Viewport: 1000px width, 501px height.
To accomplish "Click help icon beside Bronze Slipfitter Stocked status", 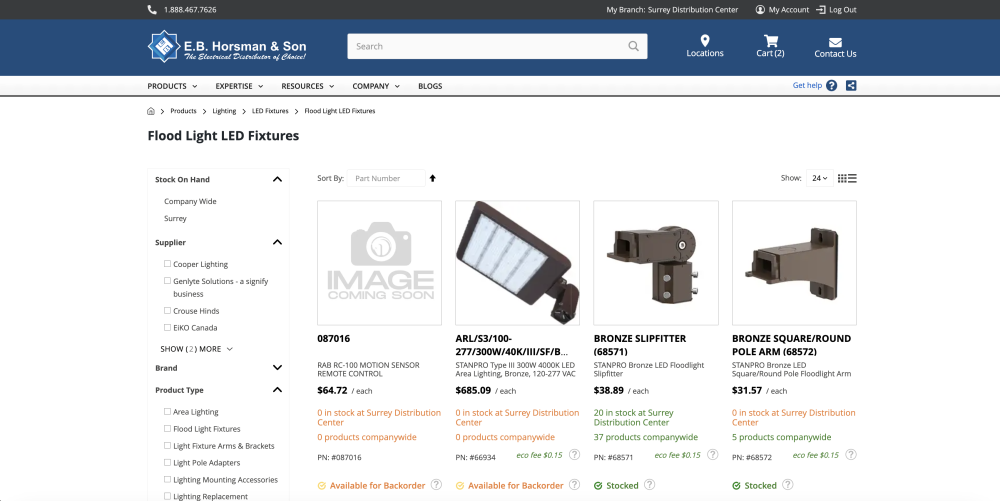I will [649, 484].
